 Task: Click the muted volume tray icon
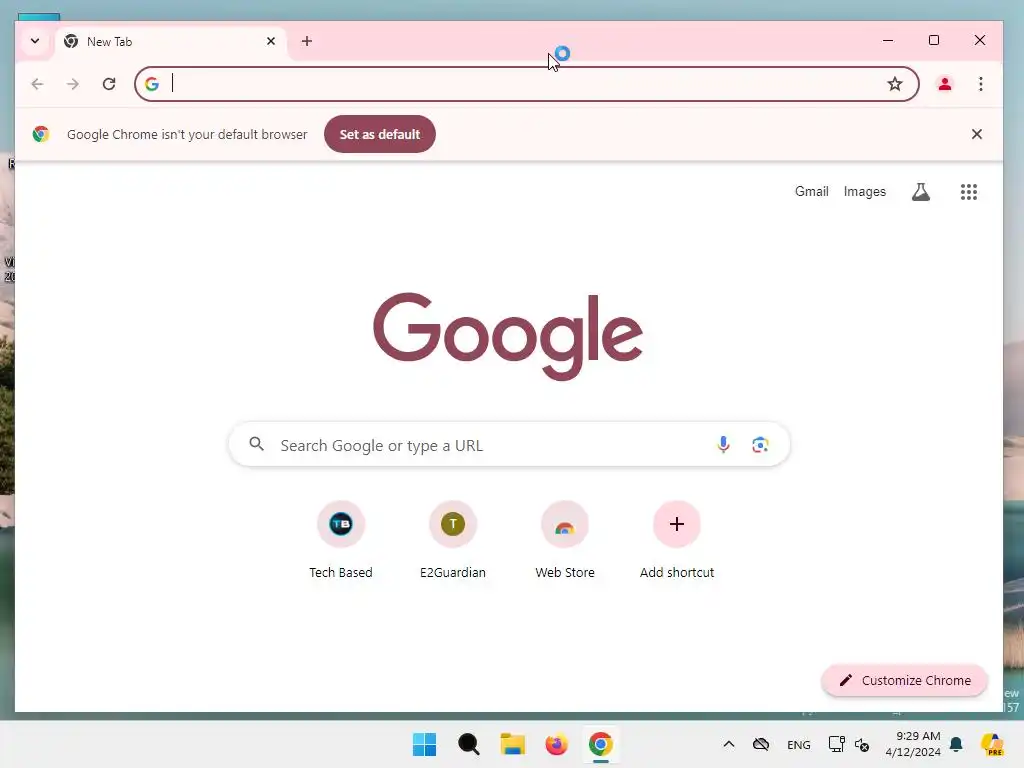pyautogui.click(x=862, y=744)
